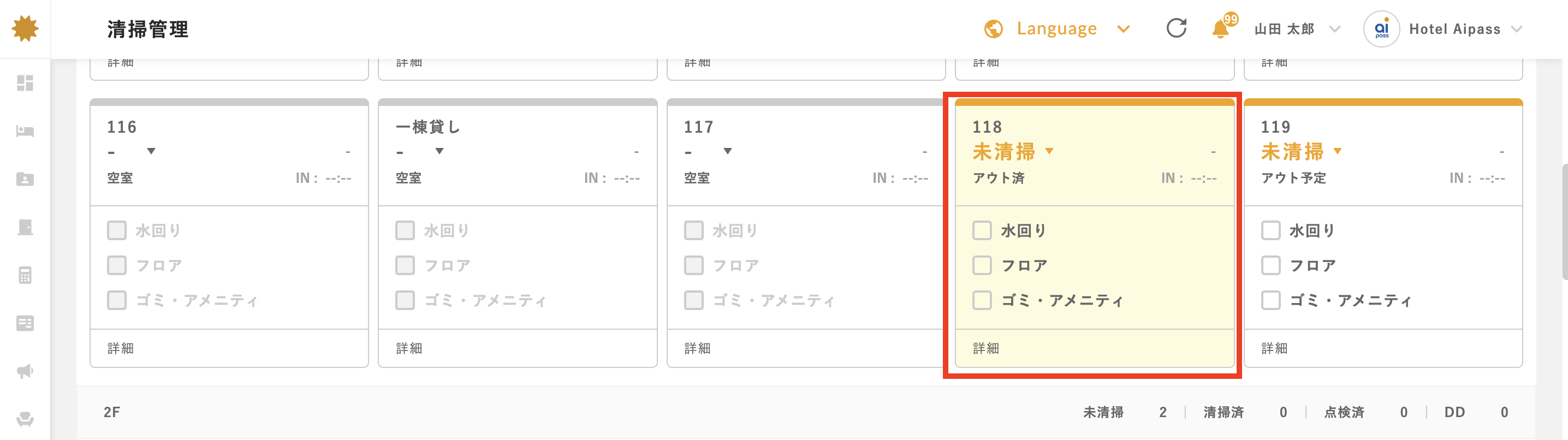Open the list layout sidebar icon

pyautogui.click(x=25, y=323)
